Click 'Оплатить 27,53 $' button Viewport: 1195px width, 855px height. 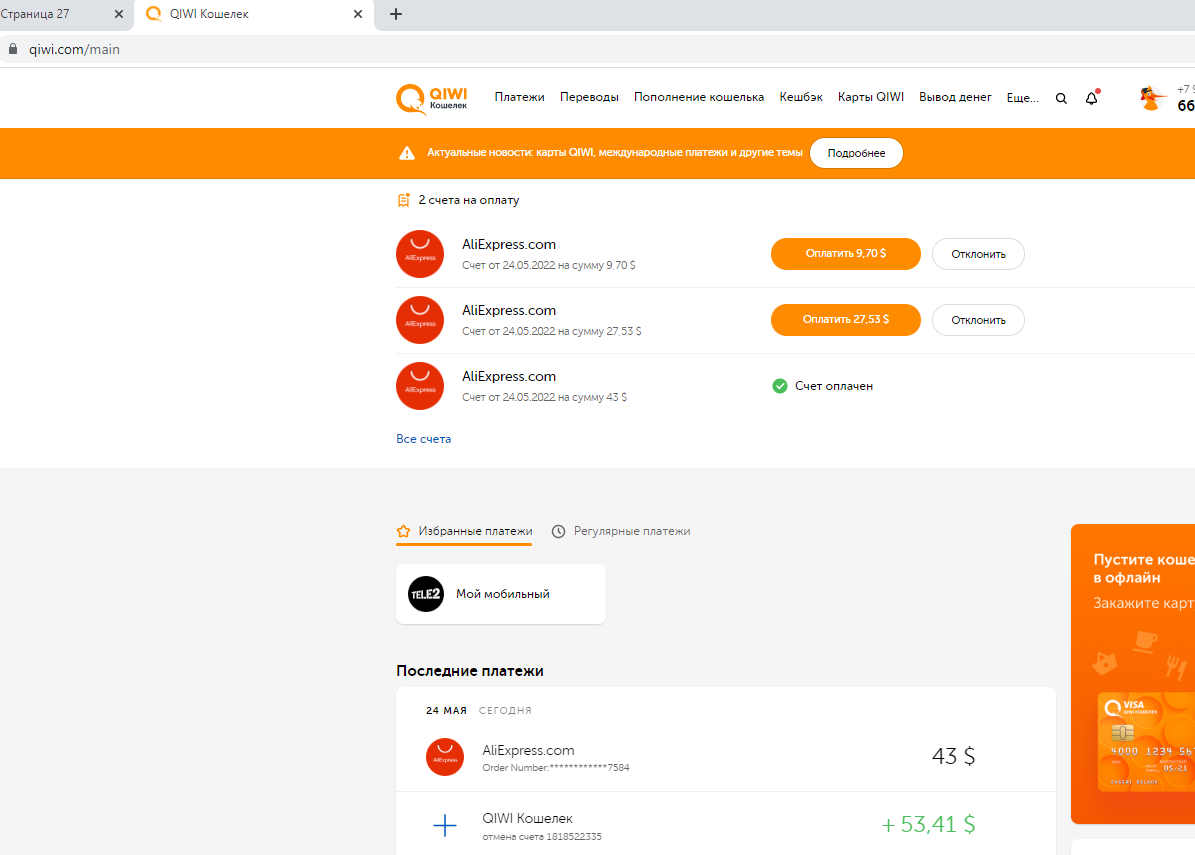click(845, 320)
